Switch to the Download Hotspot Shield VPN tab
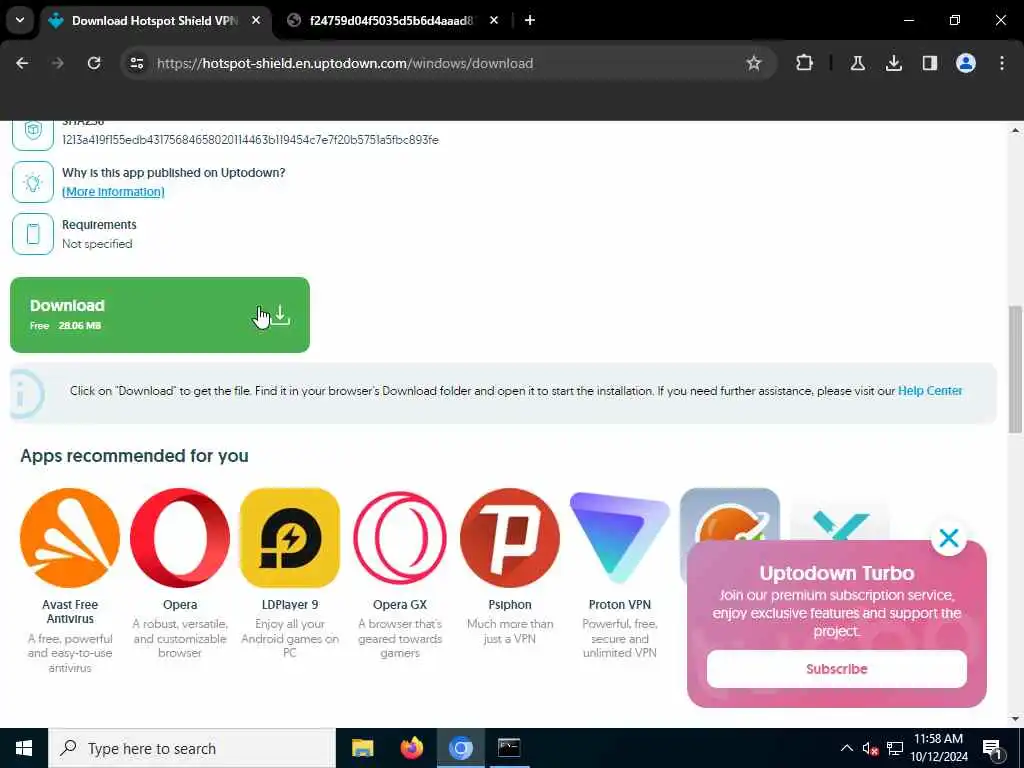This screenshot has width=1024, height=768. click(155, 21)
